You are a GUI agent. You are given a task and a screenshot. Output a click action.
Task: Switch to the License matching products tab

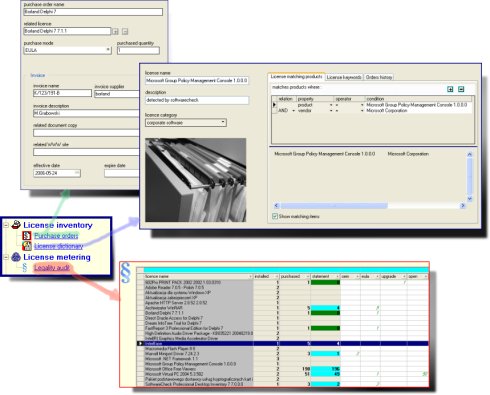(x=296, y=76)
